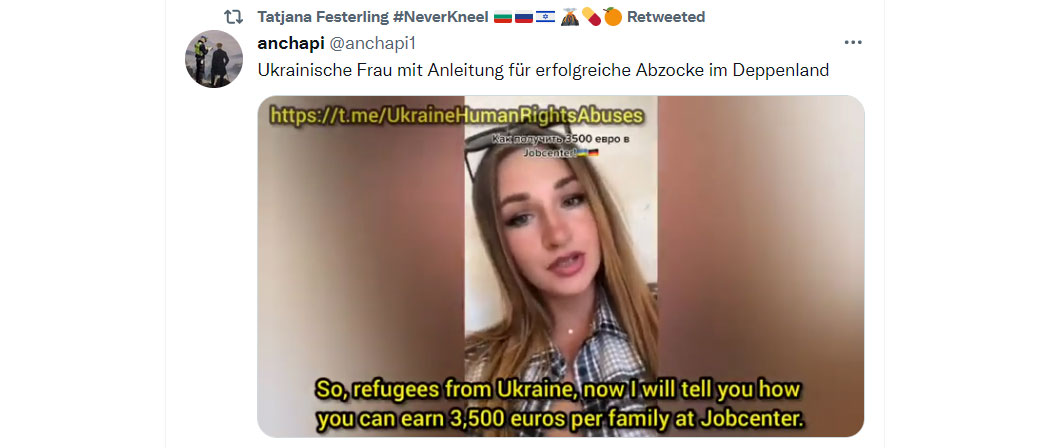Click the Bulgarian flag emoji
The width and height of the screenshot is (1050, 448).
503,17
